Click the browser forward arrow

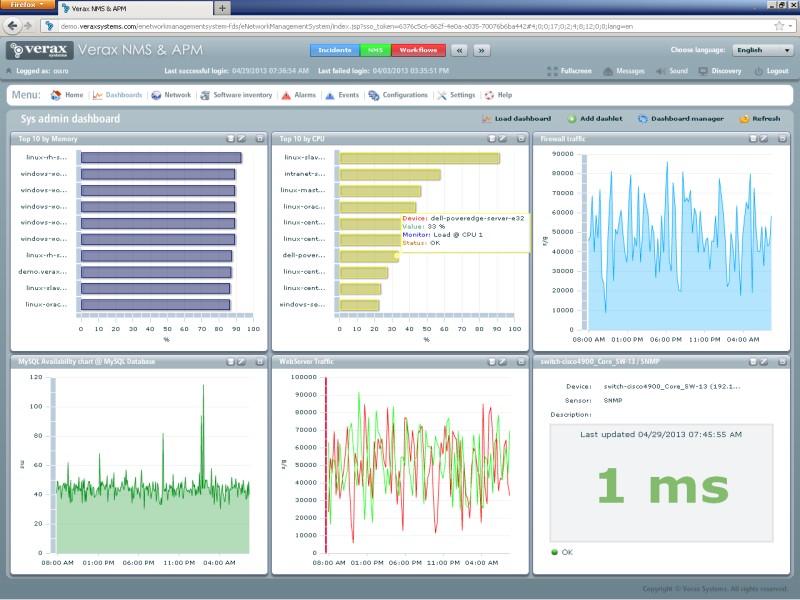28,26
